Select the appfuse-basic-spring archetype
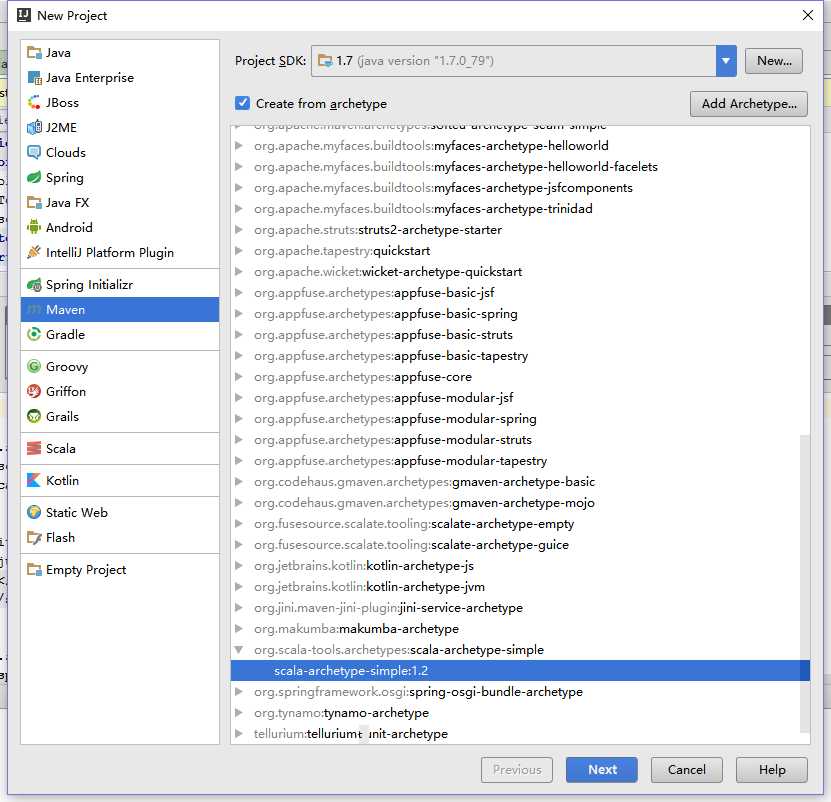 [520, 314]
